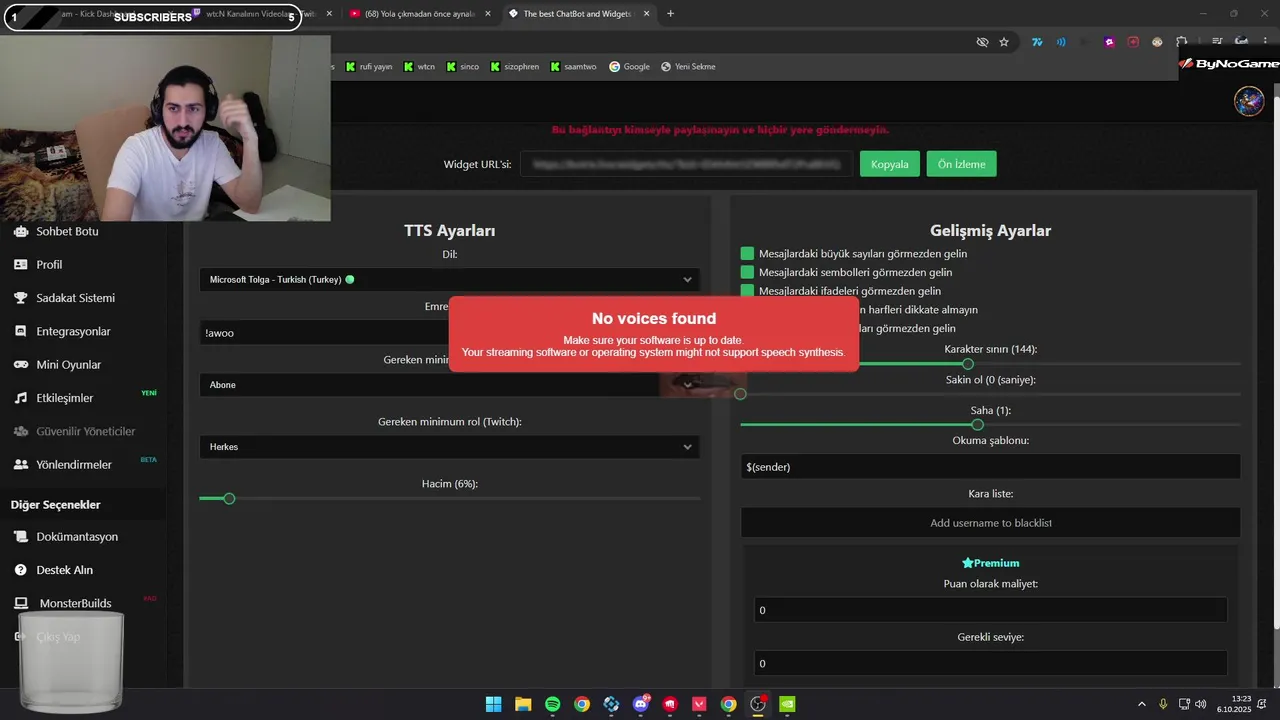The height and width of the screenshot is (720, 1280).
Task: Adjust the Saha slider handle
Action: pyautogui.click(x=977, y=424)
